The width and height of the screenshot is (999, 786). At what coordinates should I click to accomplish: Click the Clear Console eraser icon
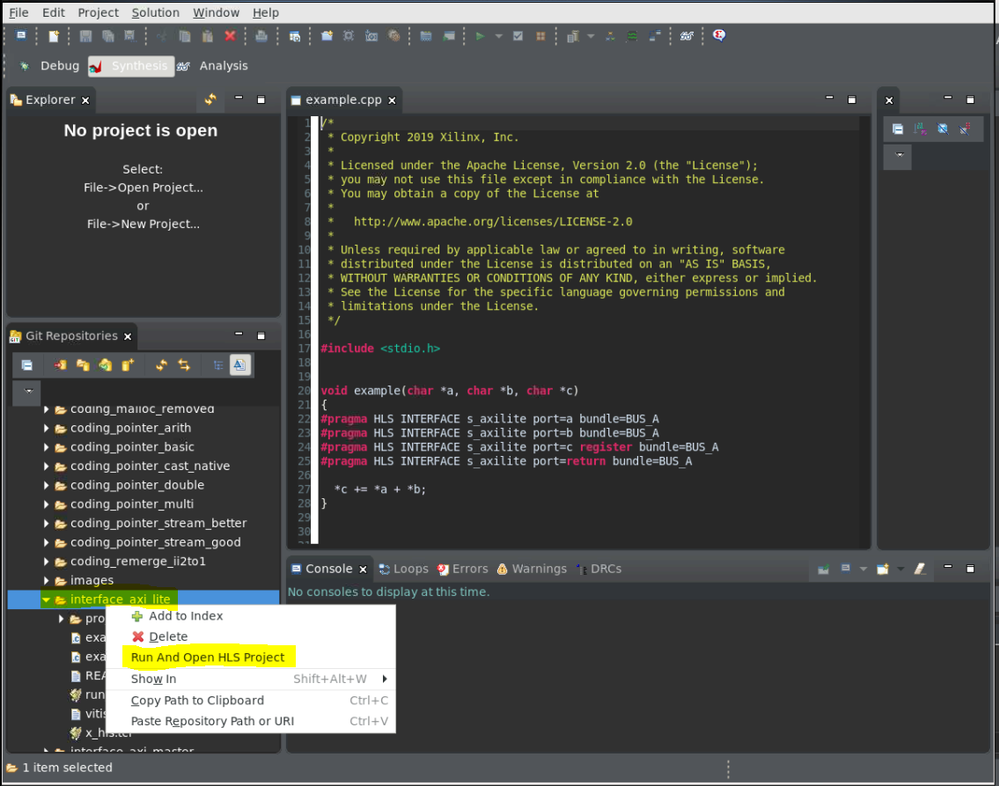919,569
